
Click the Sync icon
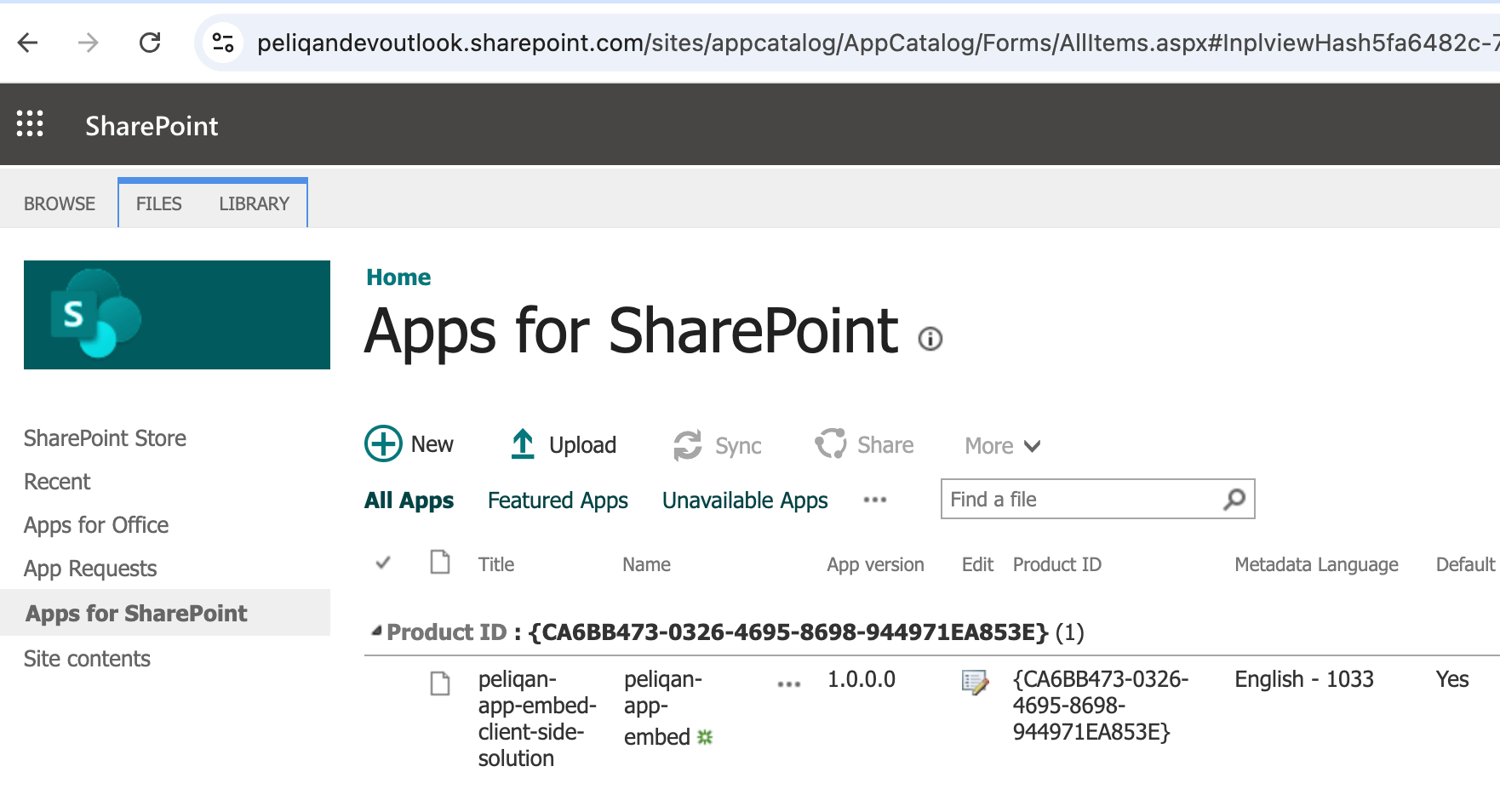(x=688, y=445)
